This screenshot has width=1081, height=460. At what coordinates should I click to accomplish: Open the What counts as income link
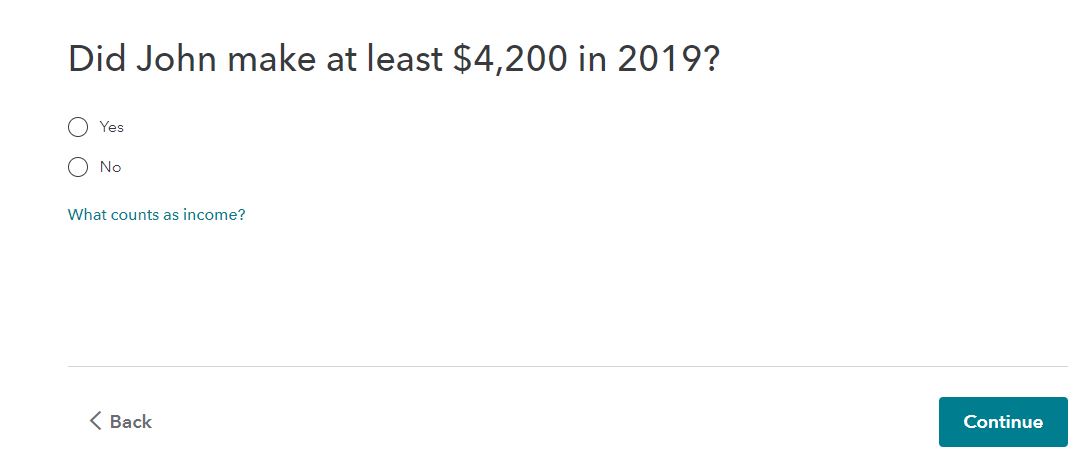(156, 214)
